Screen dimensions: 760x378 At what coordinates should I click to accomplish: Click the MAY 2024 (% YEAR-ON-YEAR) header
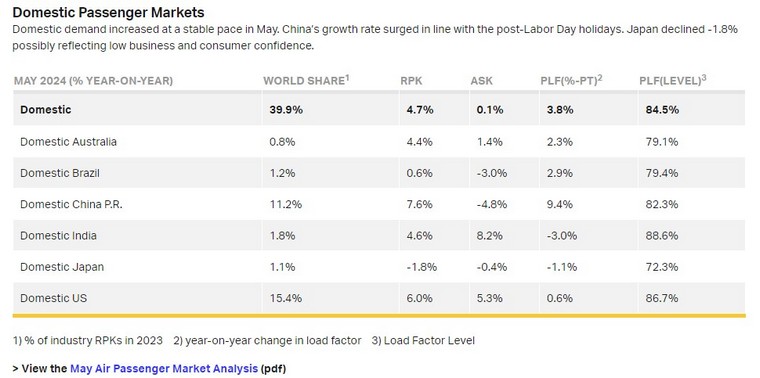click(93, 81)
